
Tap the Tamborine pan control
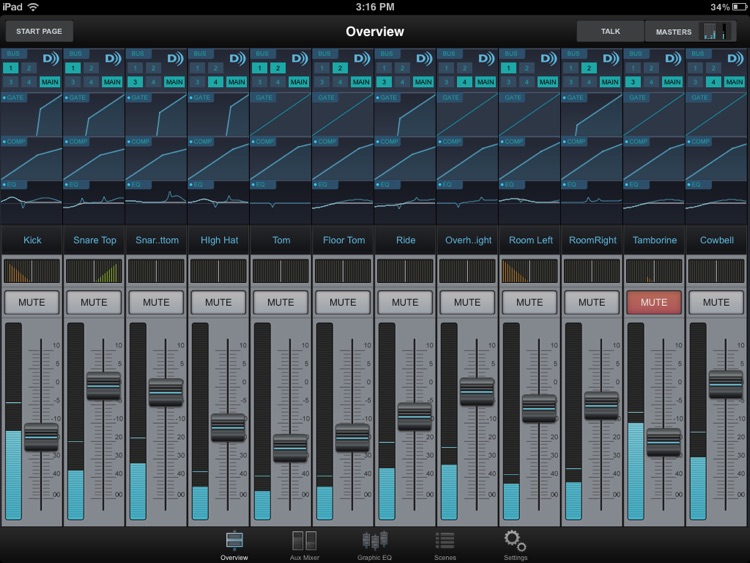(x=654, y=271)
